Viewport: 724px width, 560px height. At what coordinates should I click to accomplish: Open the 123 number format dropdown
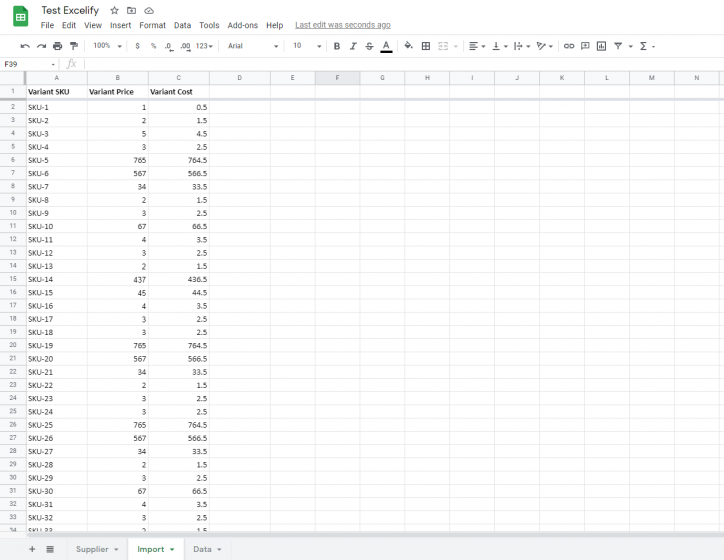[x=204, y=46]
